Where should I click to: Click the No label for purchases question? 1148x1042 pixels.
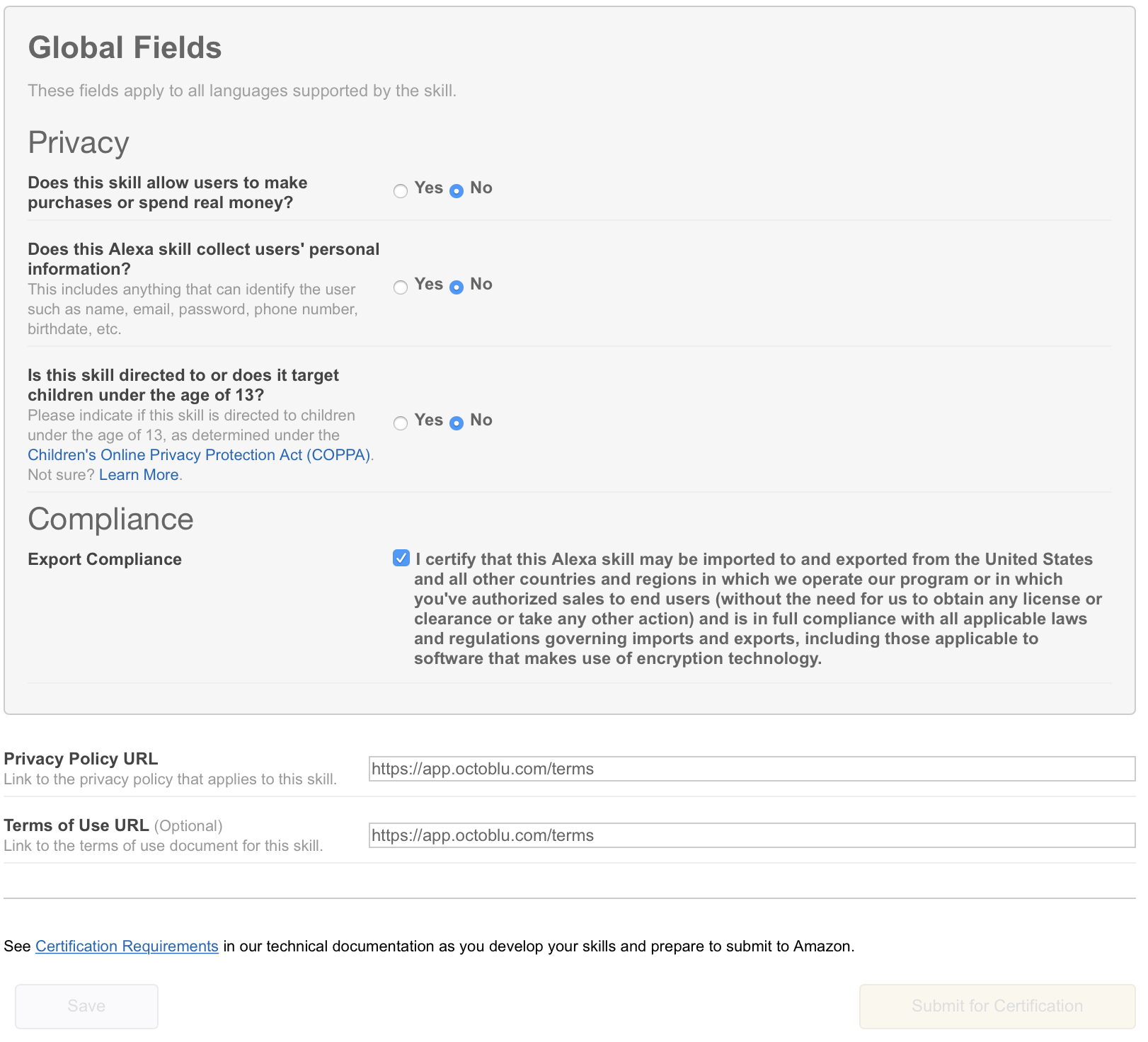(481, 188)
